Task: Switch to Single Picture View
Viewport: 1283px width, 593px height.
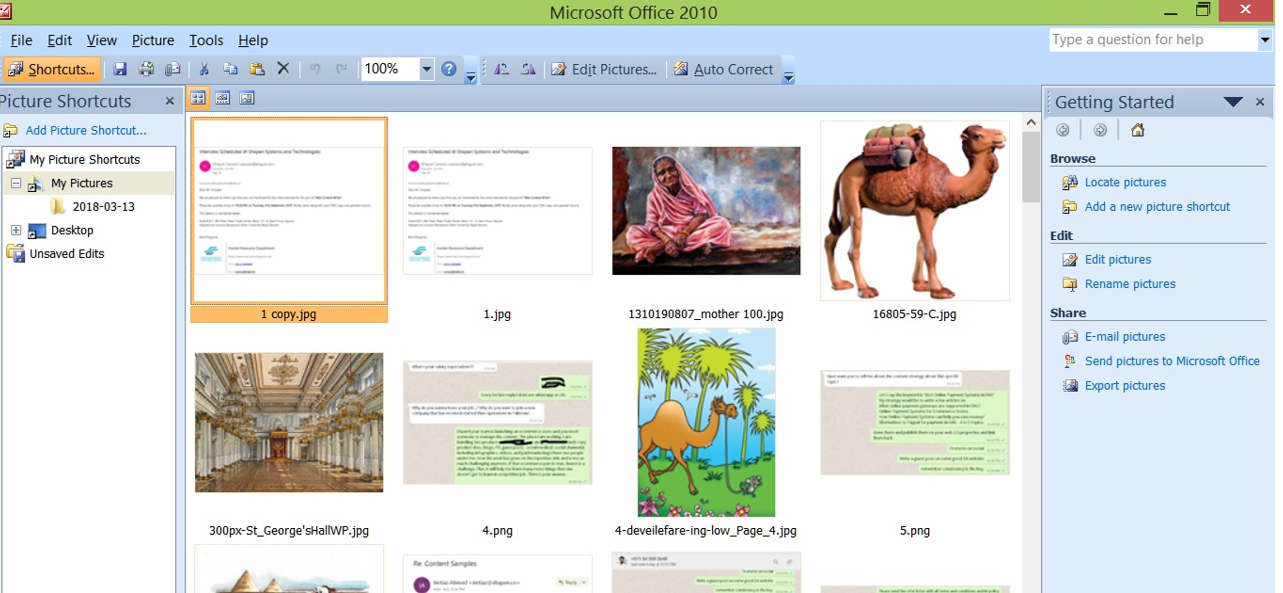Action: coord(245,97)
